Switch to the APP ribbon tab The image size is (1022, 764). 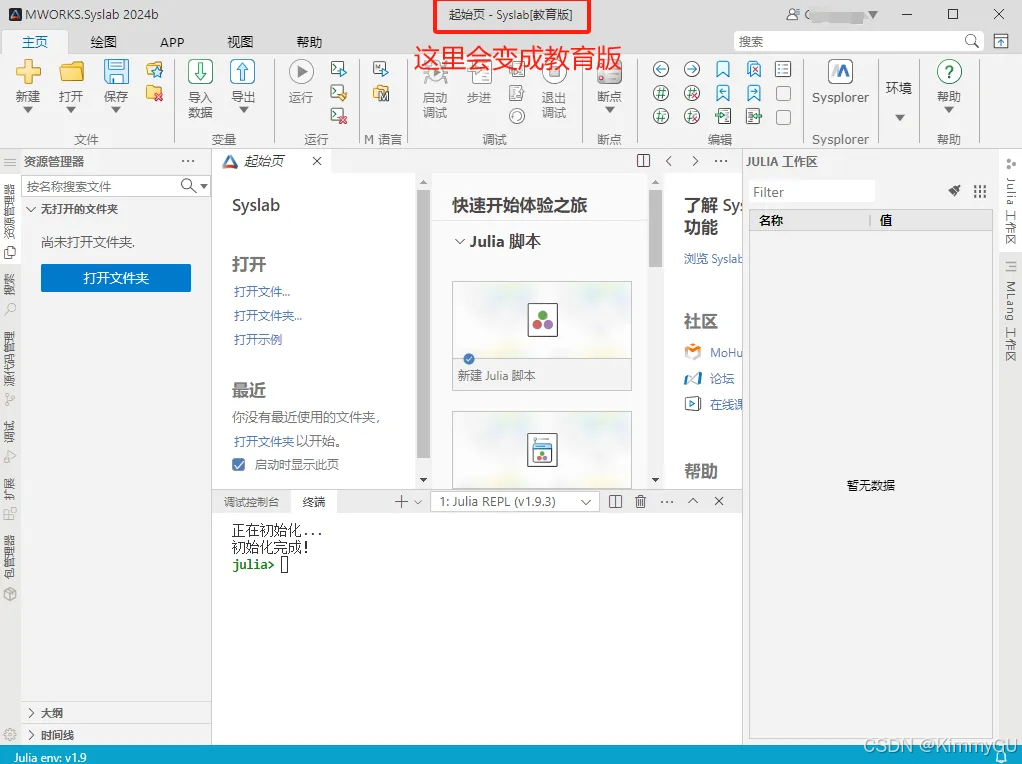click(172, 42)
